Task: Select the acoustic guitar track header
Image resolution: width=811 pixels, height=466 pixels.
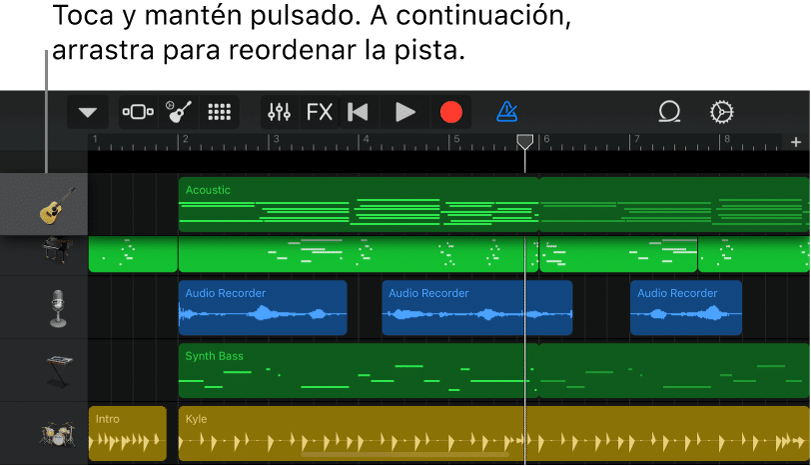Action: click(44, 204)
